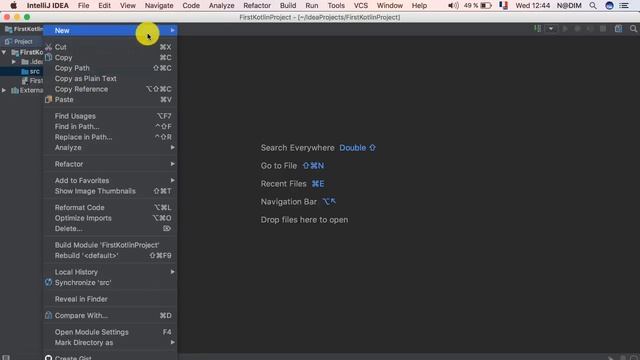Open the Edit menu
The height and width of the screenshot is (360, 640).
click(104, 5)
